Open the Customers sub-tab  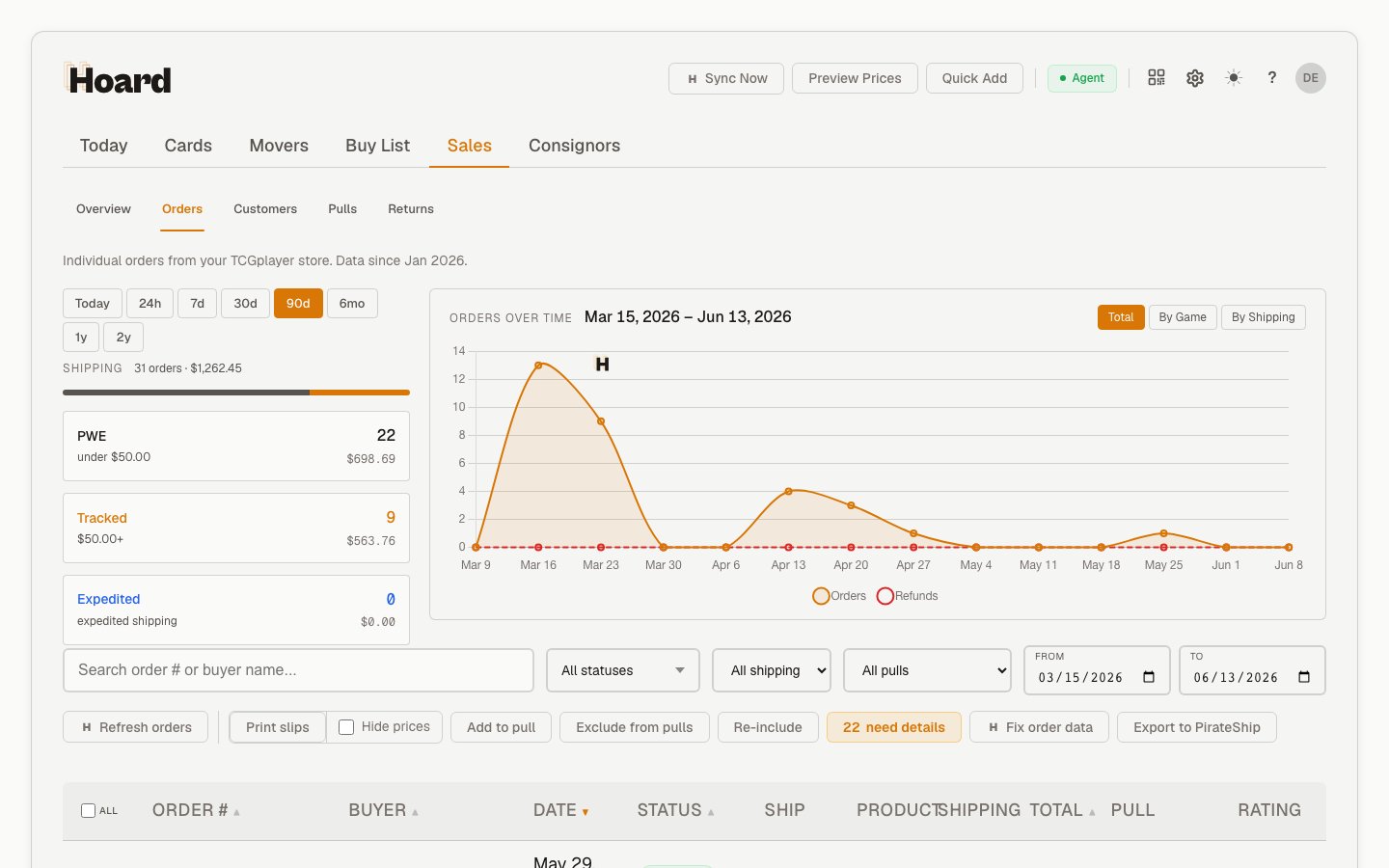(x=265, y=209)
